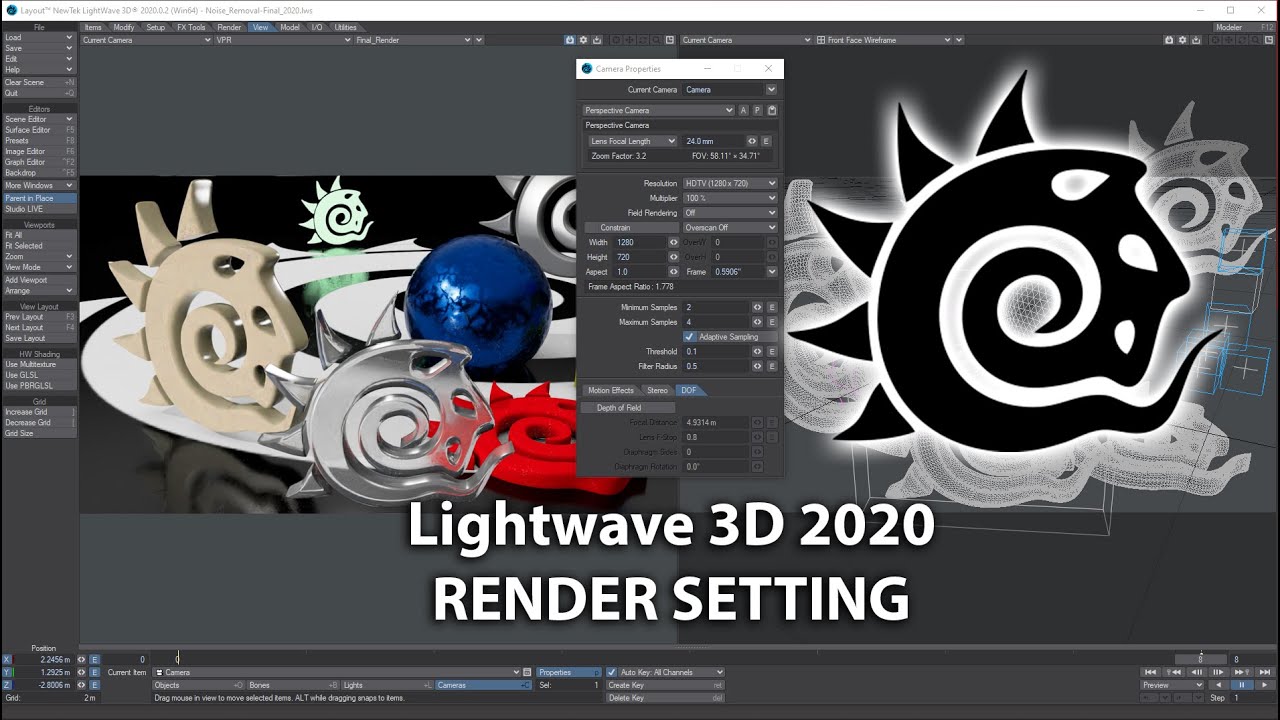Click the highlighted pause playback button
Viewport: 1280px width, 720px height.
(x=1242, y=685)
